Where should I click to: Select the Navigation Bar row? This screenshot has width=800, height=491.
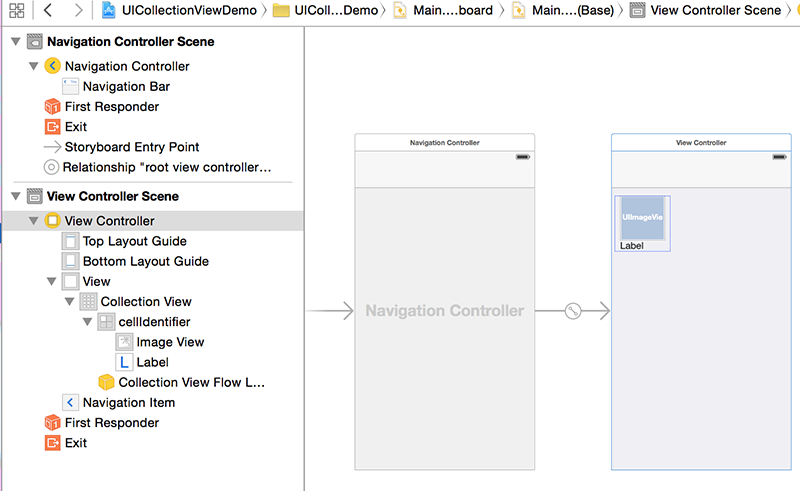[153, 86]
